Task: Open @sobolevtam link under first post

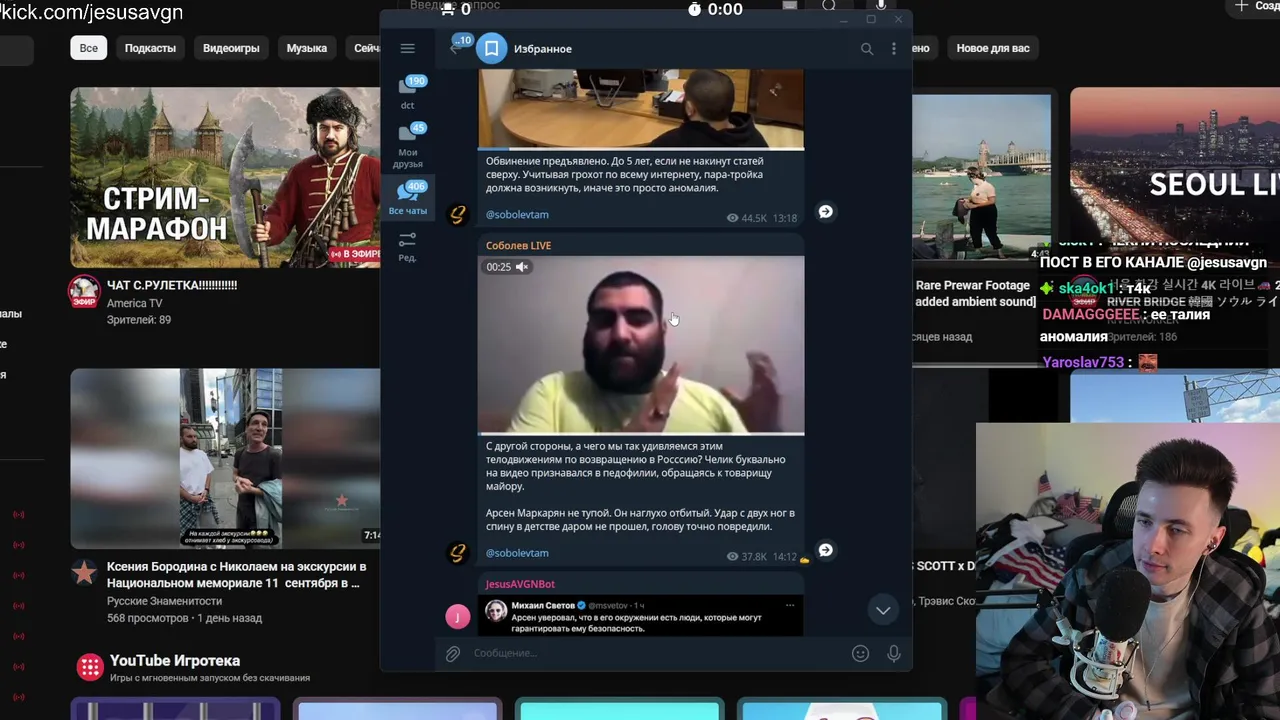Action: (x=517, y=214)
